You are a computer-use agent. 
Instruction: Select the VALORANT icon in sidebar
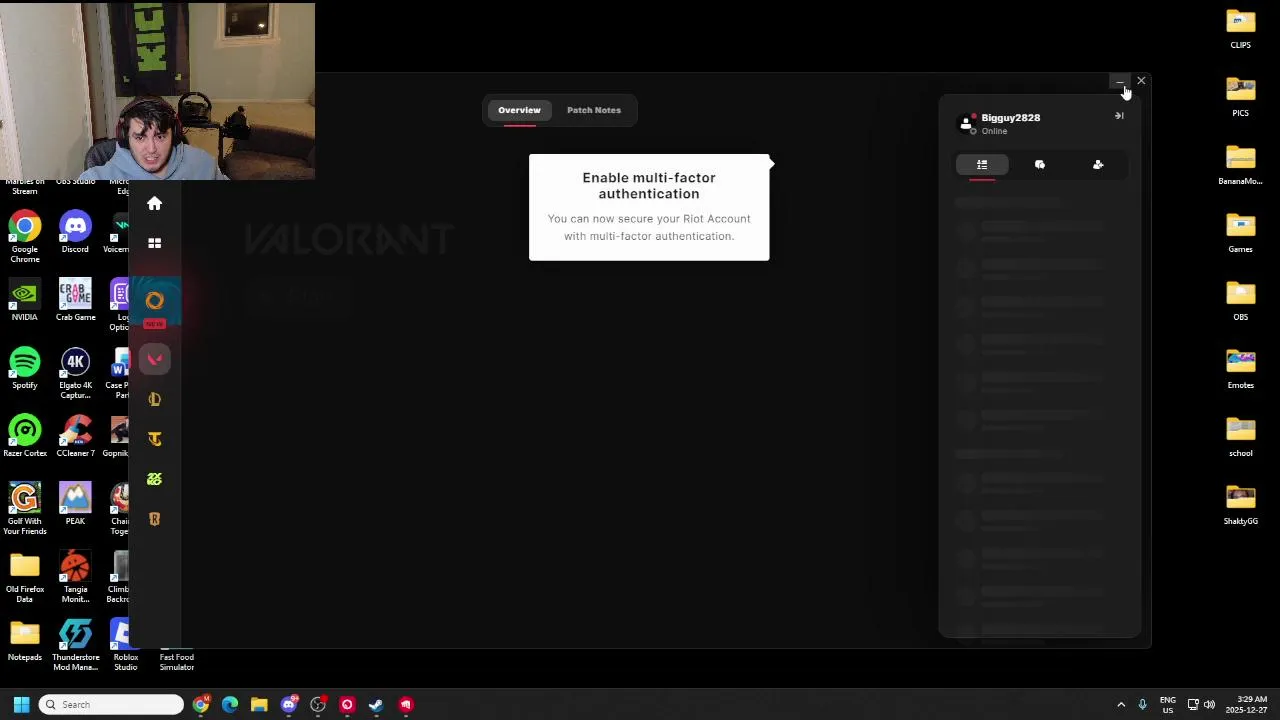154,359
